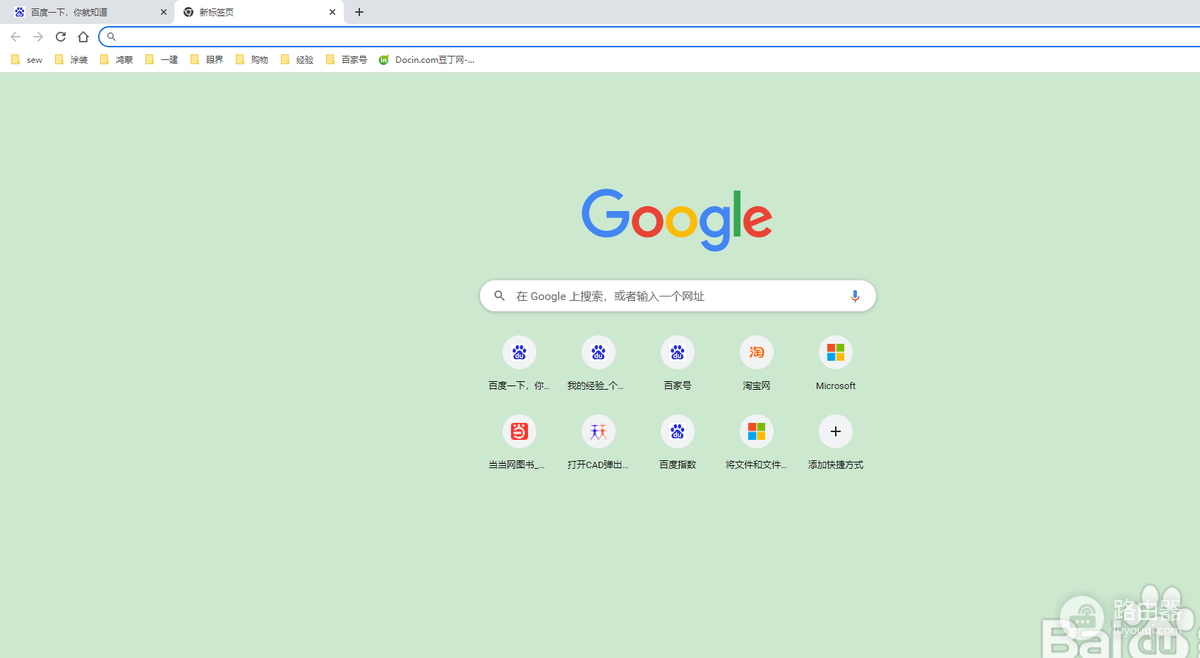1200x658 pixels.
Task: Go back with the browser back arrow
Action: (x=15, y=37)
